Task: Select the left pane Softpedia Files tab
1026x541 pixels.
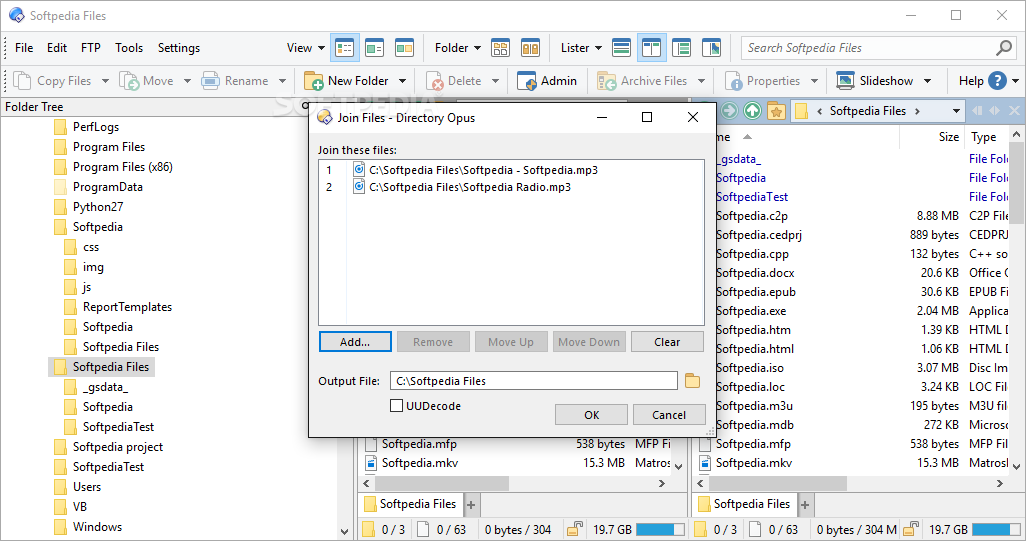Action: click(411, 504)
